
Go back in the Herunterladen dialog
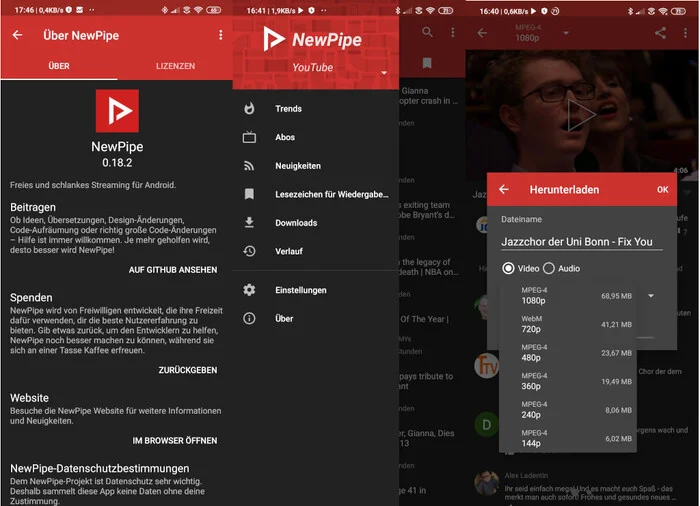[504, 189]
